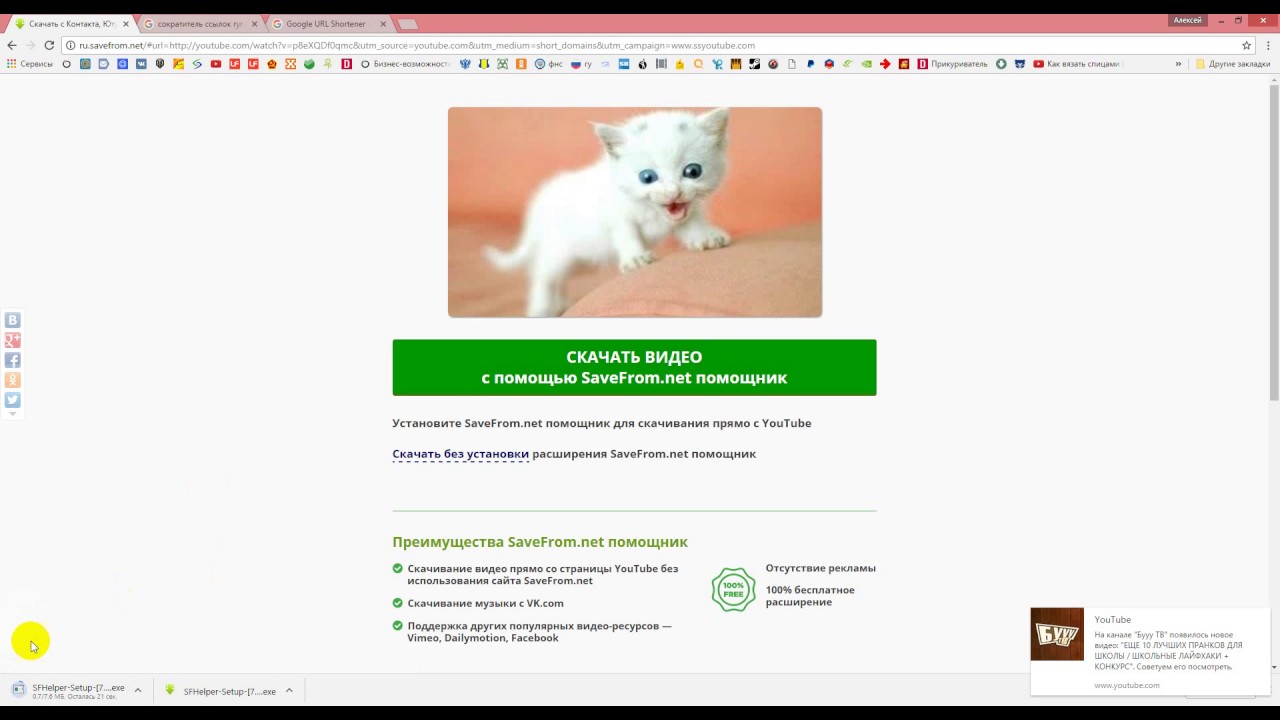The width and height of the screenshot is (1280, 720).
Task: Close the Скачать с Контакта tab
Action: (126, 24)
